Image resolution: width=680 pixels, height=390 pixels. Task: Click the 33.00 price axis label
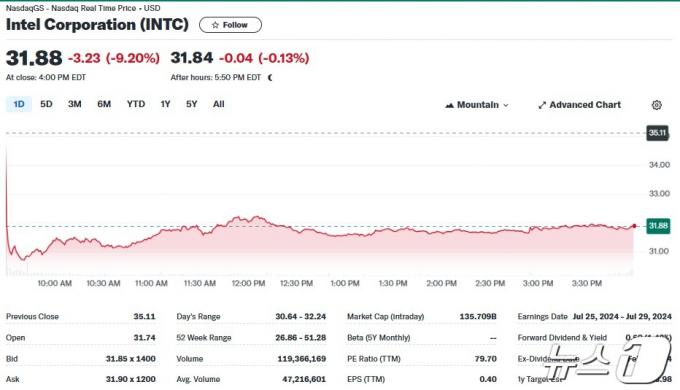[659, 193]
